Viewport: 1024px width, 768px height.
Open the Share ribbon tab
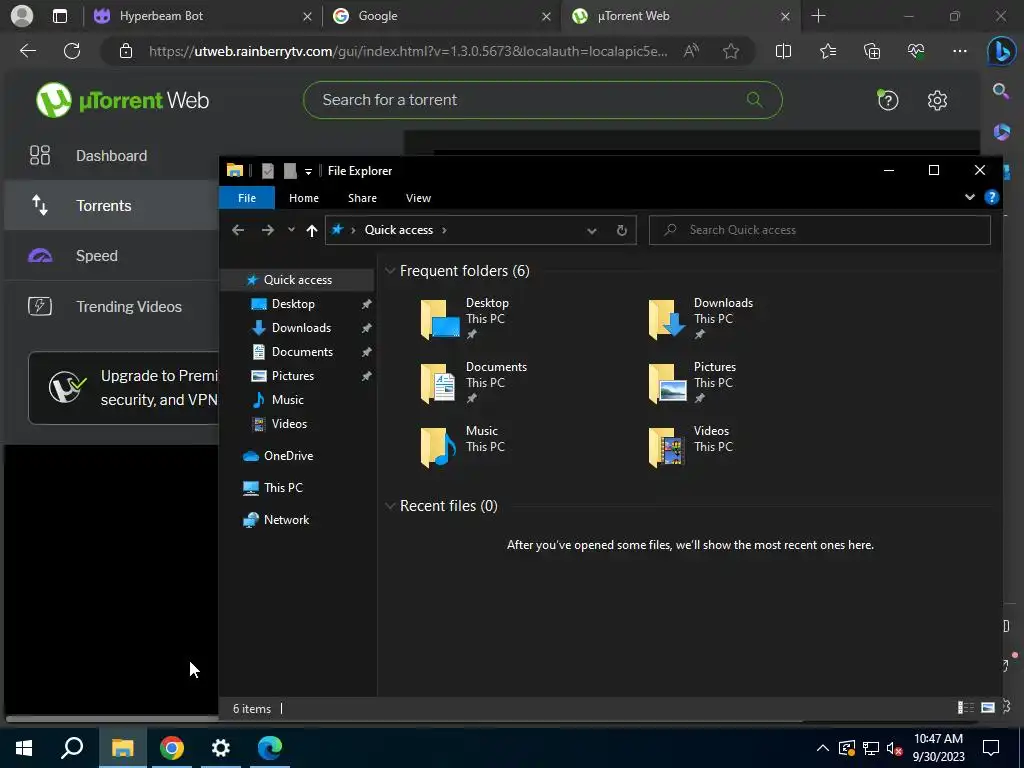[x=362, y=198]
